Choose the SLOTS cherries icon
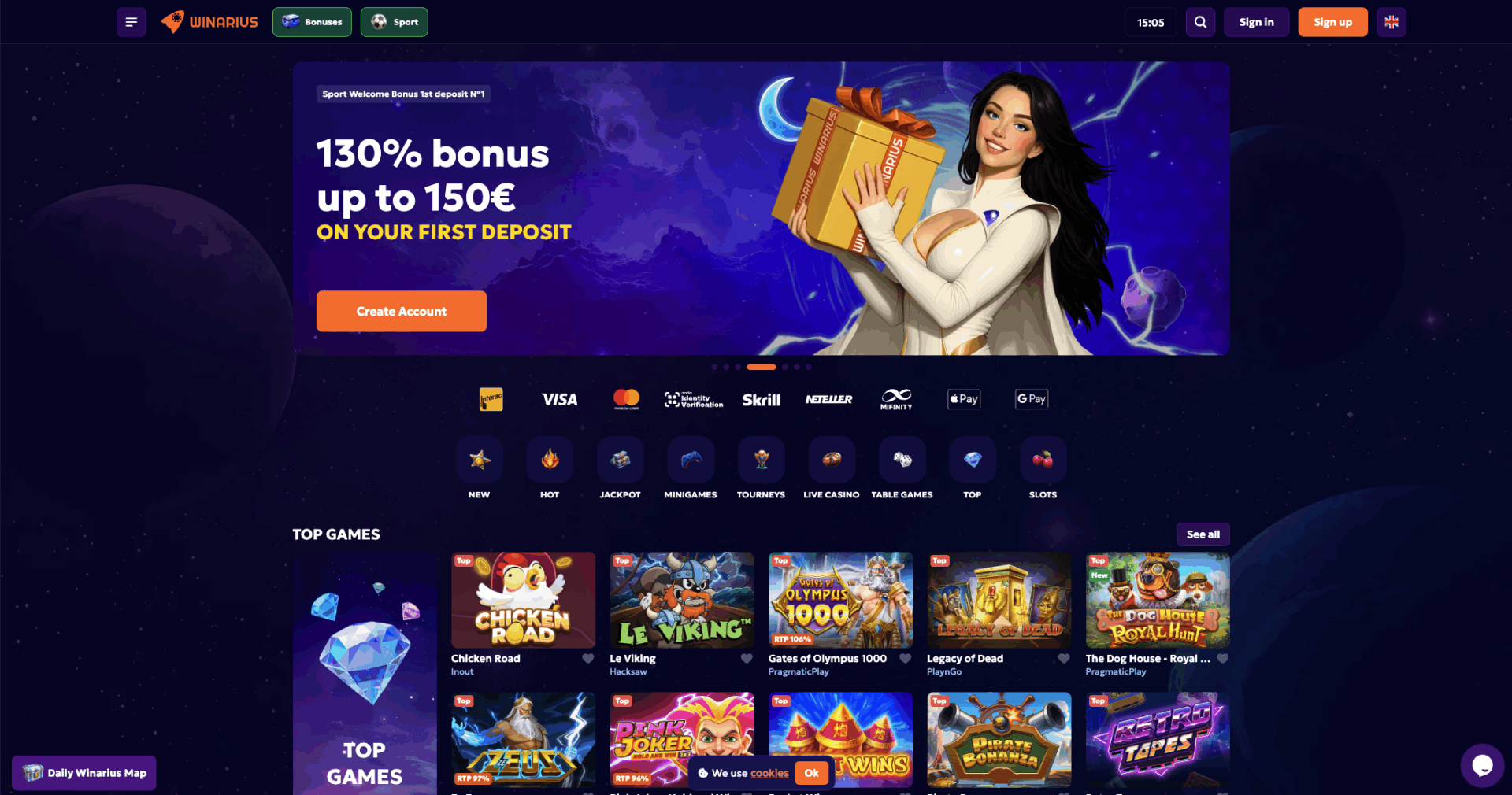Screen dimensions: 1512x795 1043,460
